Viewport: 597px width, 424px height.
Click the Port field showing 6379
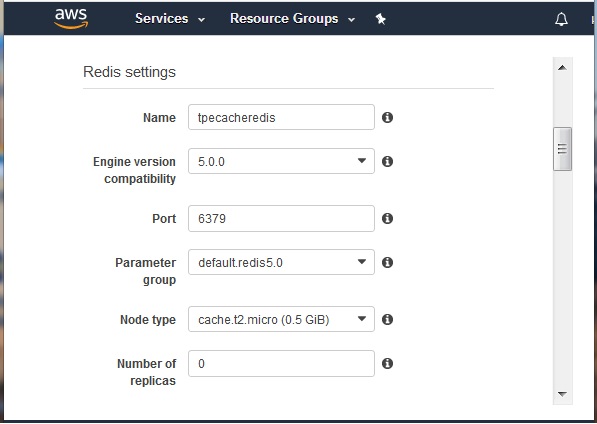pos(281,218)
